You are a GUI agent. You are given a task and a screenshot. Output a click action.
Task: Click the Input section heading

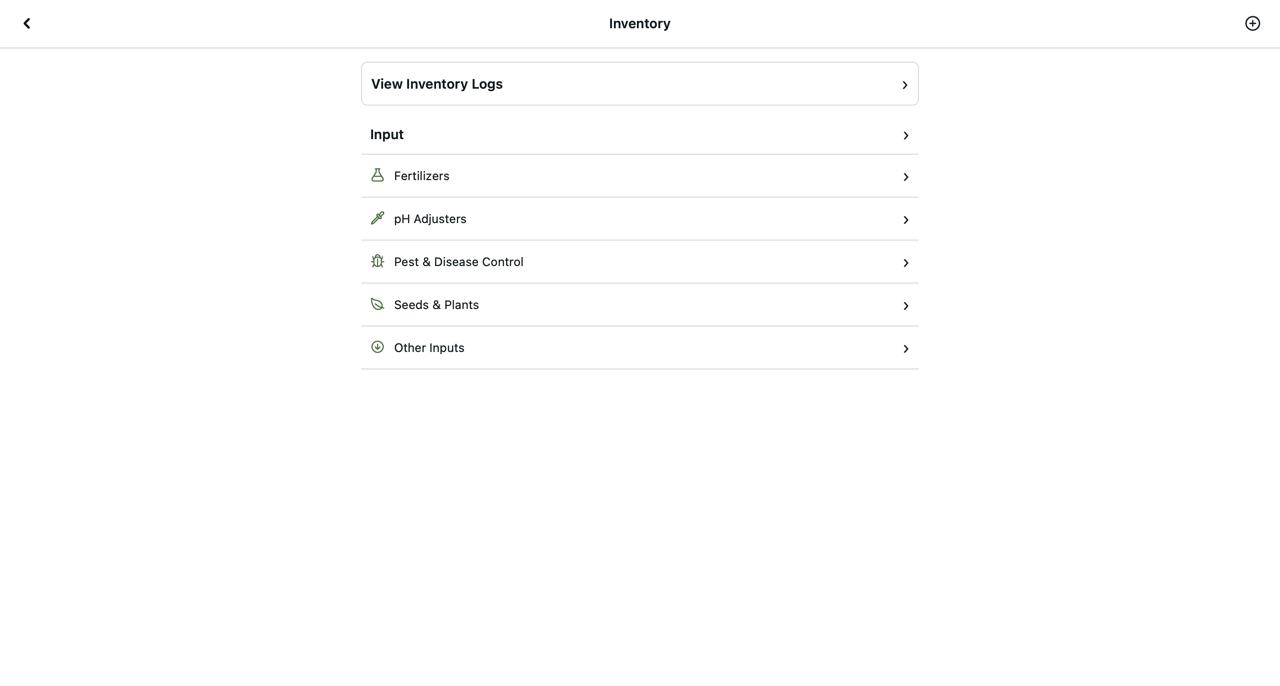(387, 134)
